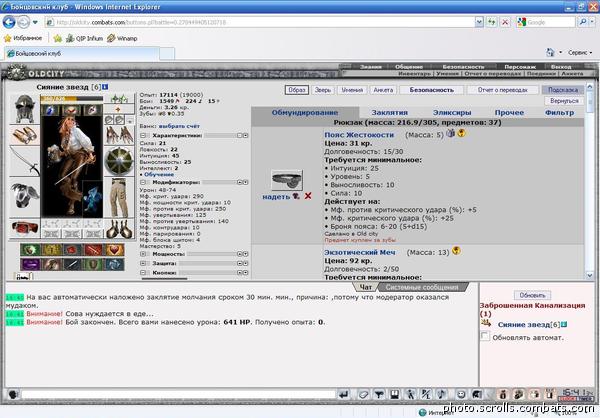
Task: Use the red heart skill icon
Action: click(114, 250)
